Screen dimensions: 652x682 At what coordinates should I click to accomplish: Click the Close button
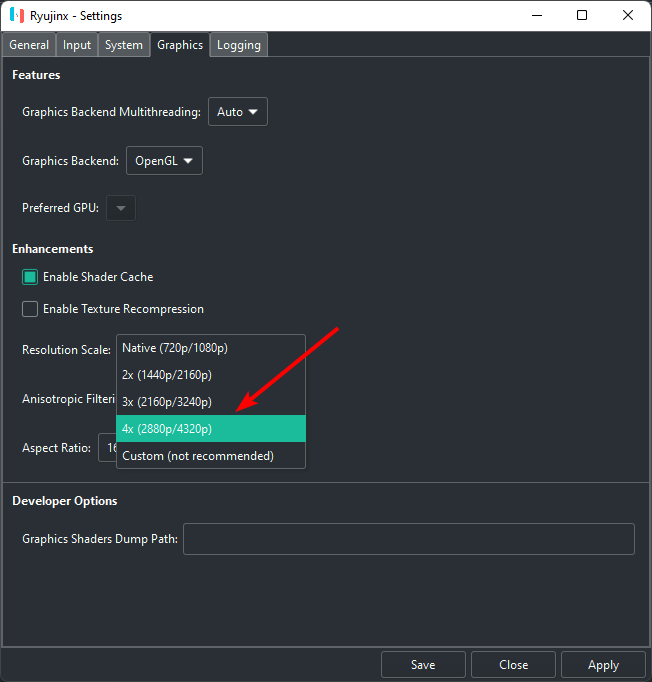pyautogui.click(x=513, y=665)
